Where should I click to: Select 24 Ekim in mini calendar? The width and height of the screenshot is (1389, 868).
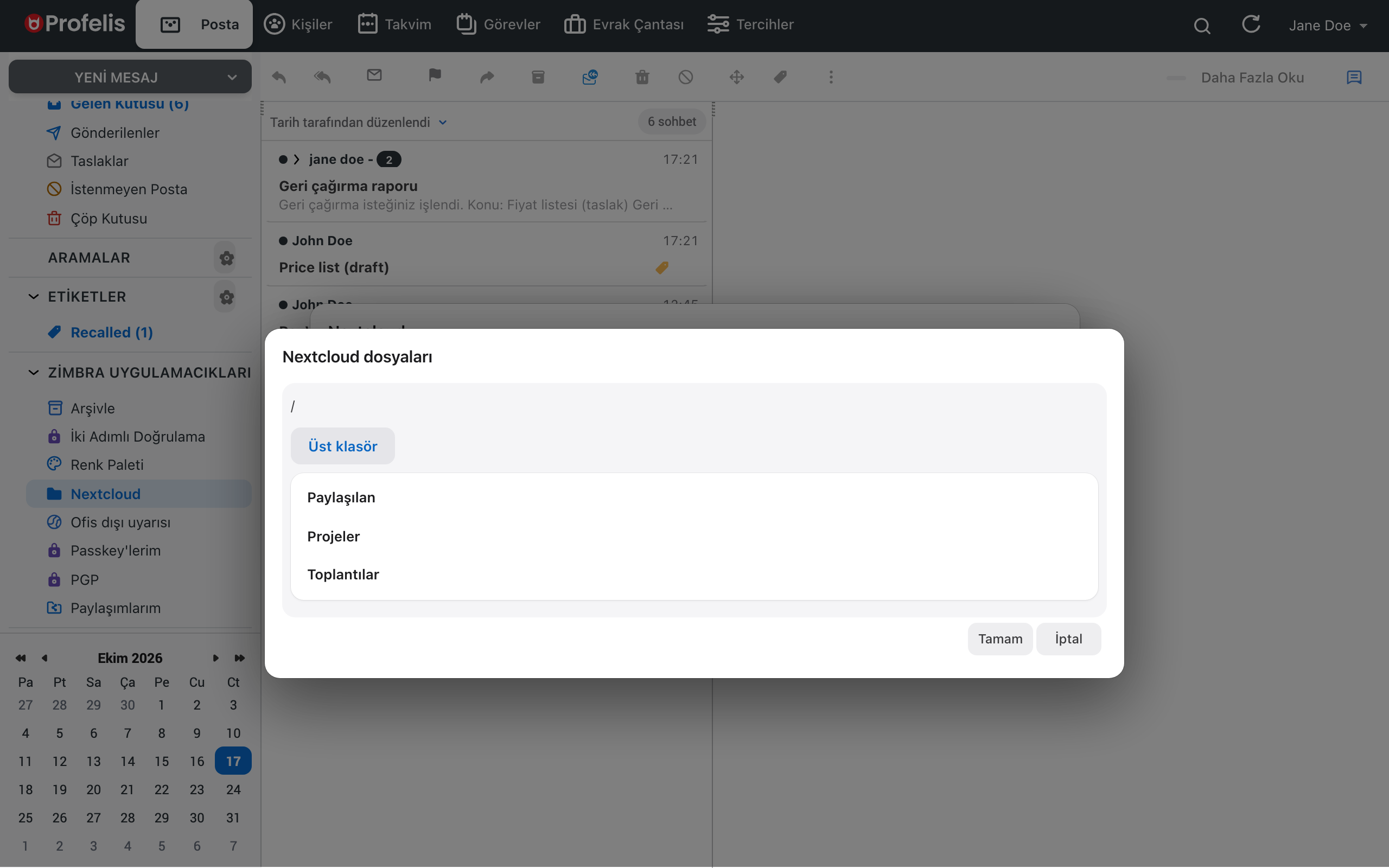click(x=233, y=789)
